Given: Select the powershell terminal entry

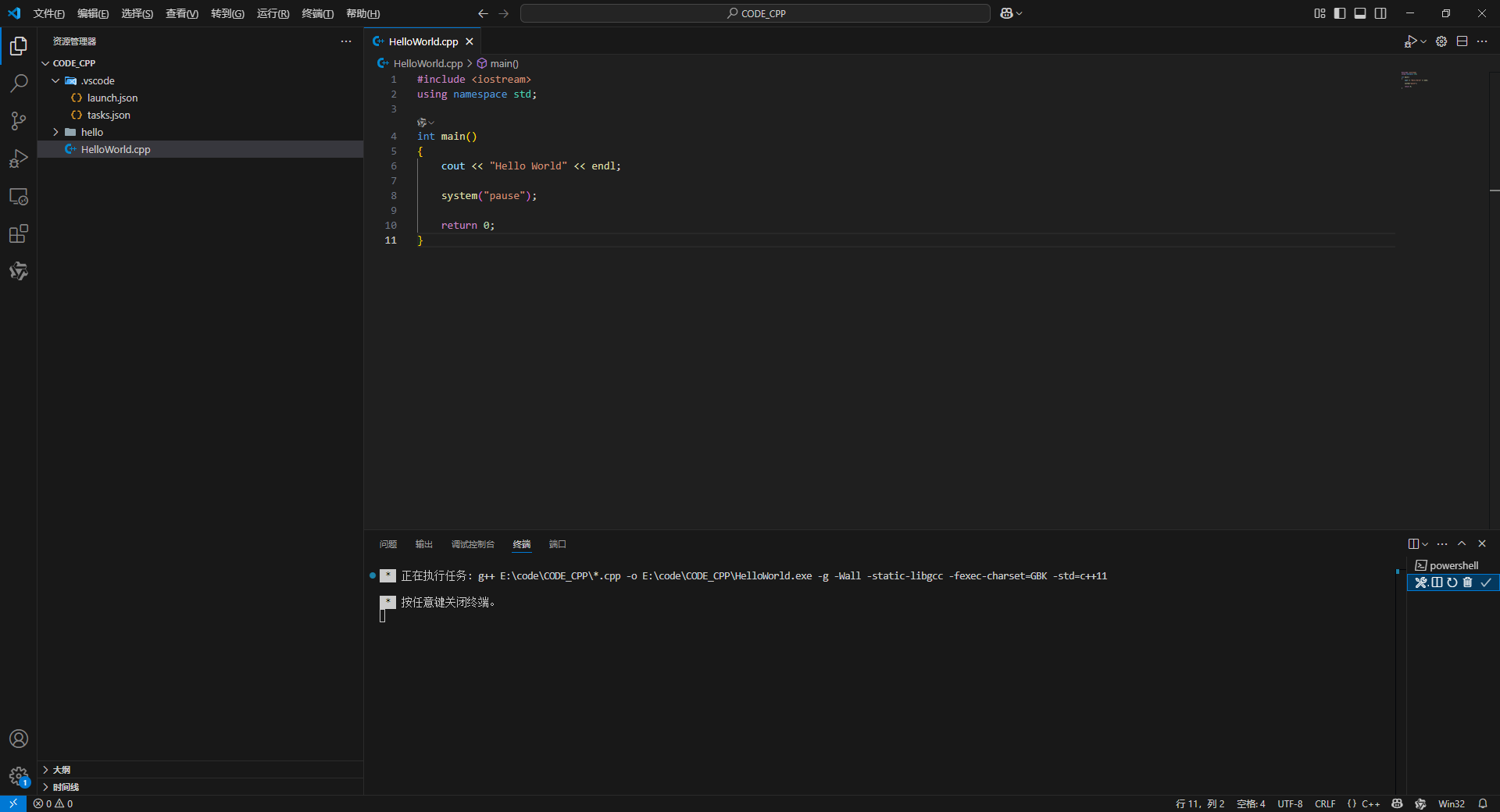Looking at the screenshot, I should point(1453,565).
